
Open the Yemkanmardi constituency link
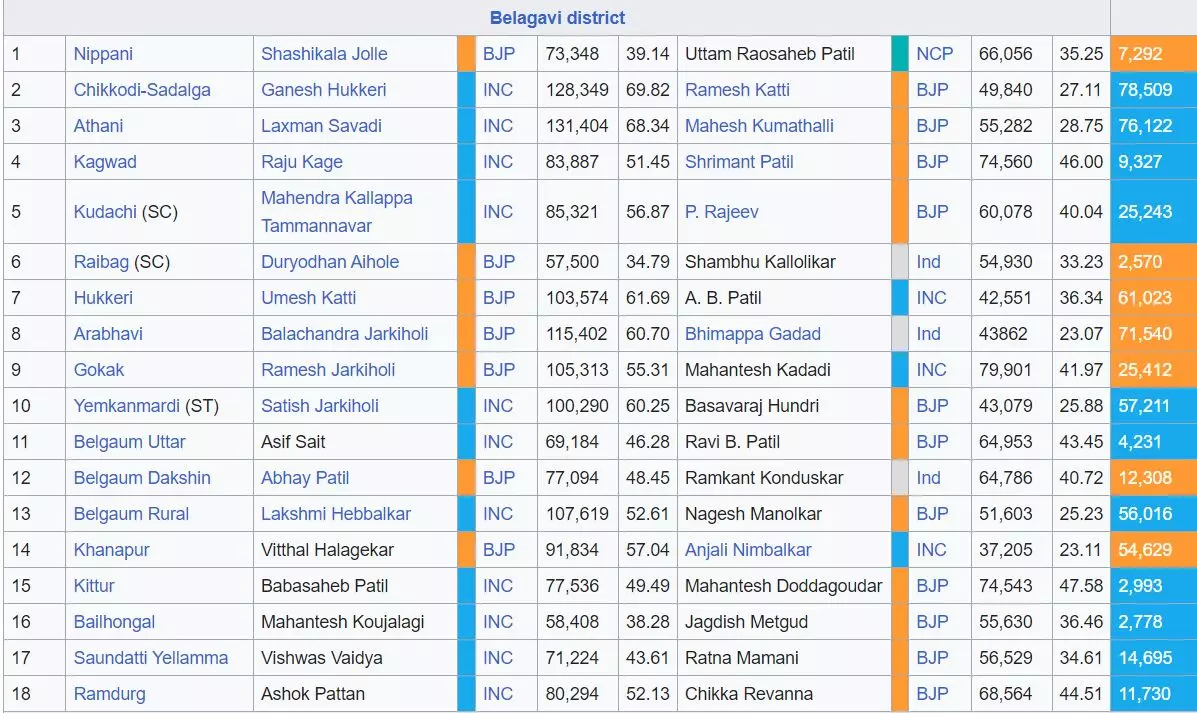127,405
